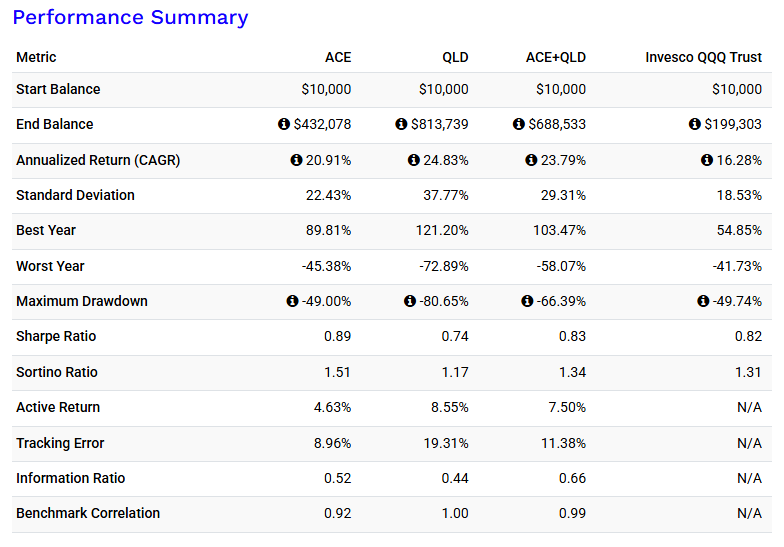The width and height of the screenshot is (784, 547).
Task: Click the Maximum Drawdown row label
Action: pos(82,301)
